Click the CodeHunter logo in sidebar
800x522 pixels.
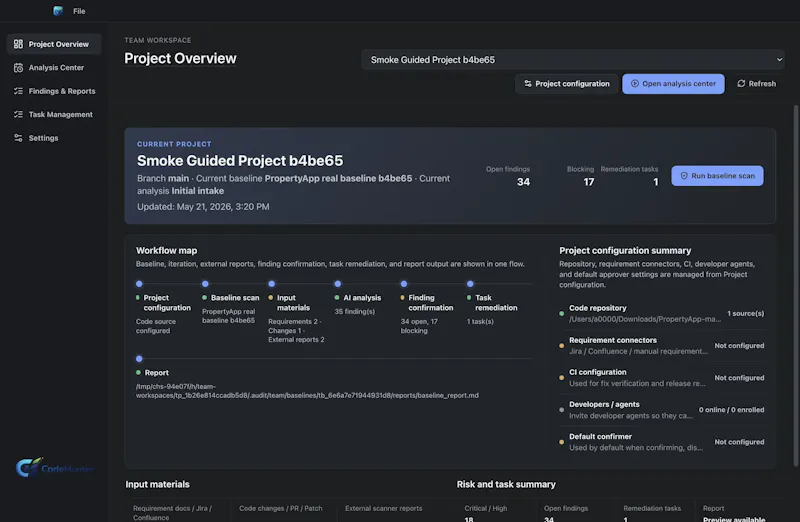(54, 467)
